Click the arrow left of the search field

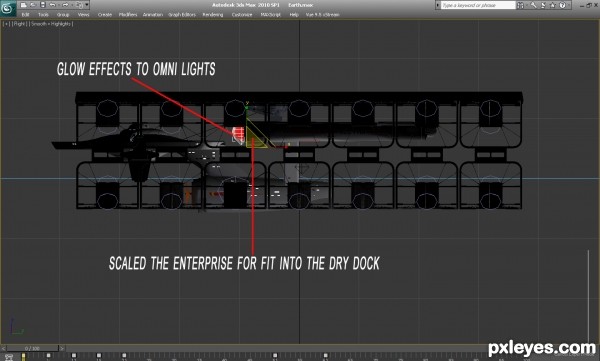[438, 5]
